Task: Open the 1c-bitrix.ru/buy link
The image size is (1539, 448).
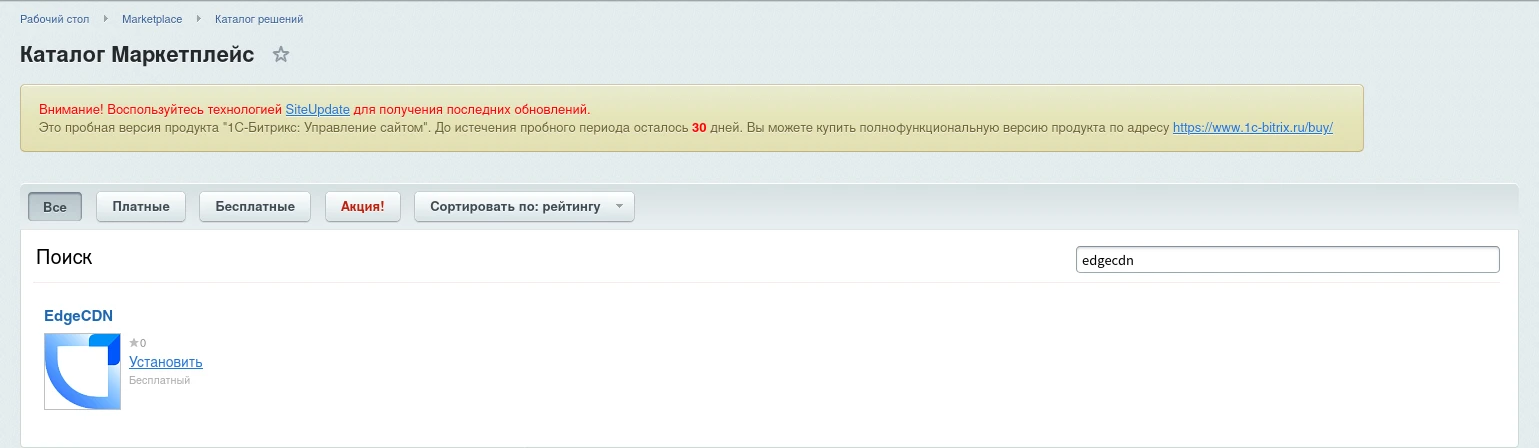Action: [x=1253, y=128]
